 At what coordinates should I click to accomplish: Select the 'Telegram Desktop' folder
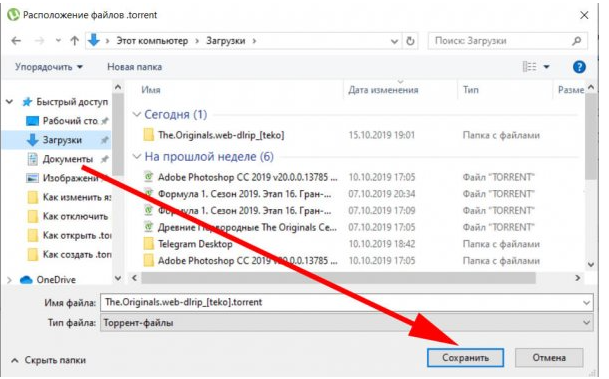(195, 244)
